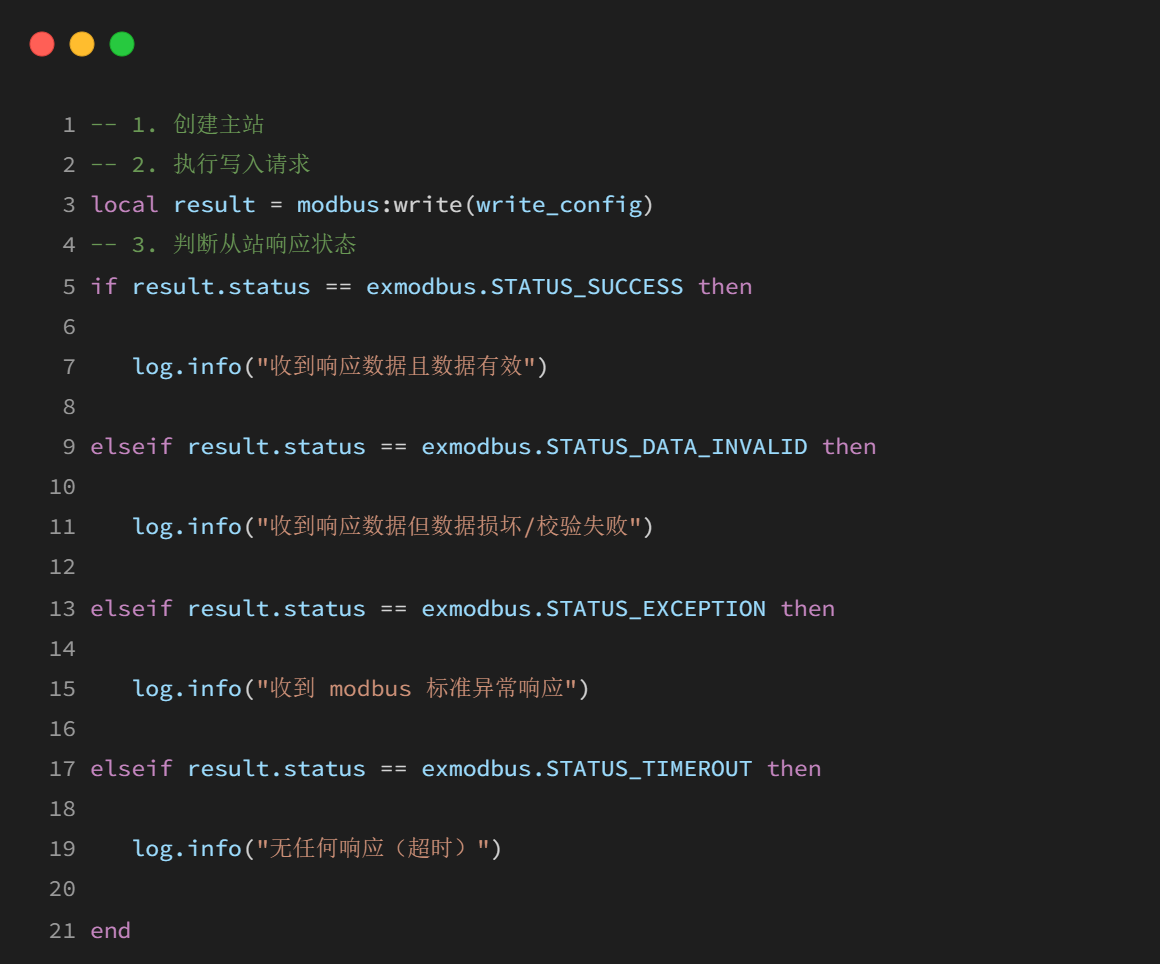Click the 'elseif' keyword on line 9
Screen dimensions: 1160x964
131,446
